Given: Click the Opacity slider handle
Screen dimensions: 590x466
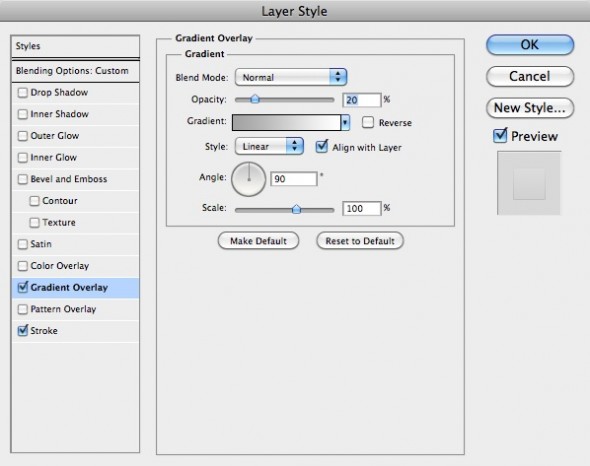Looking at the screenshot, I should 255,99.
